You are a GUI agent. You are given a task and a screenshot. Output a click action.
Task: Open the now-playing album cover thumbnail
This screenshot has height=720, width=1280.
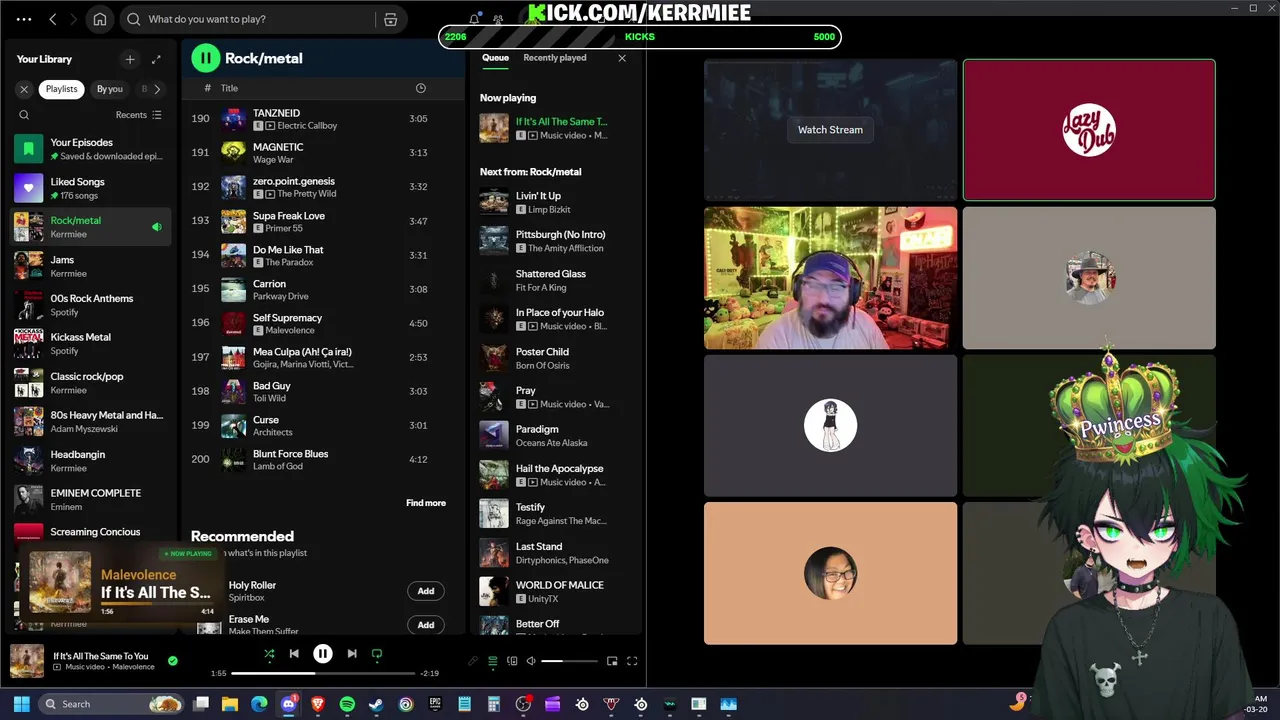[x=27, y=662]
